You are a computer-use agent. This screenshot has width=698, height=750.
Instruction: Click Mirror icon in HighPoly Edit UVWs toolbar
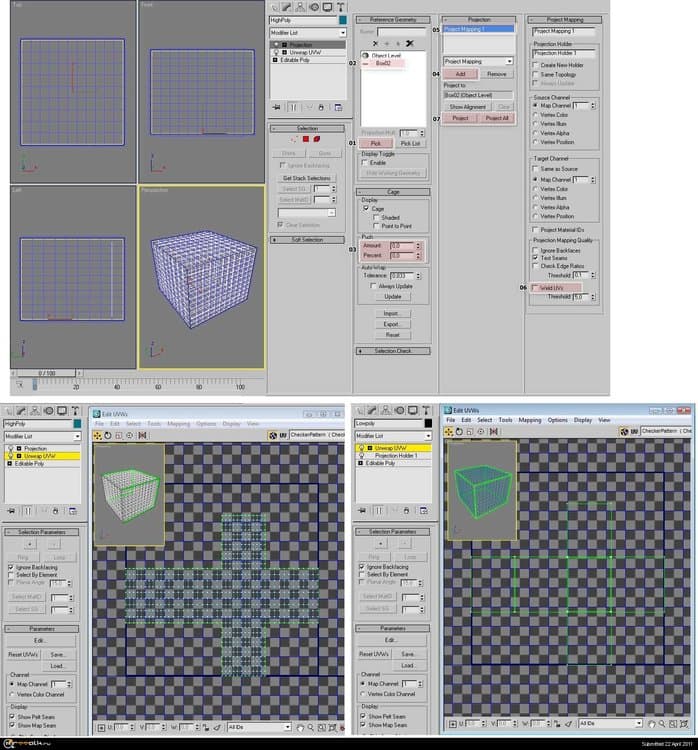coord(143,435)
